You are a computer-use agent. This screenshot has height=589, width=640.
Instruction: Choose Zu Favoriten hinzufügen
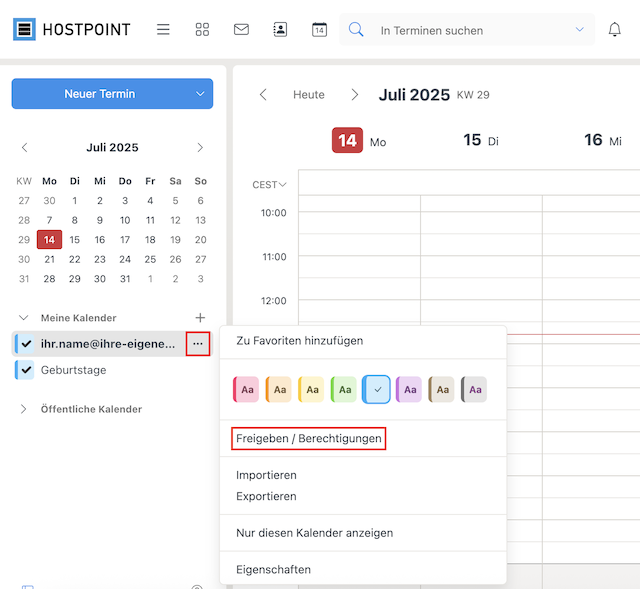tap(300, 340)
